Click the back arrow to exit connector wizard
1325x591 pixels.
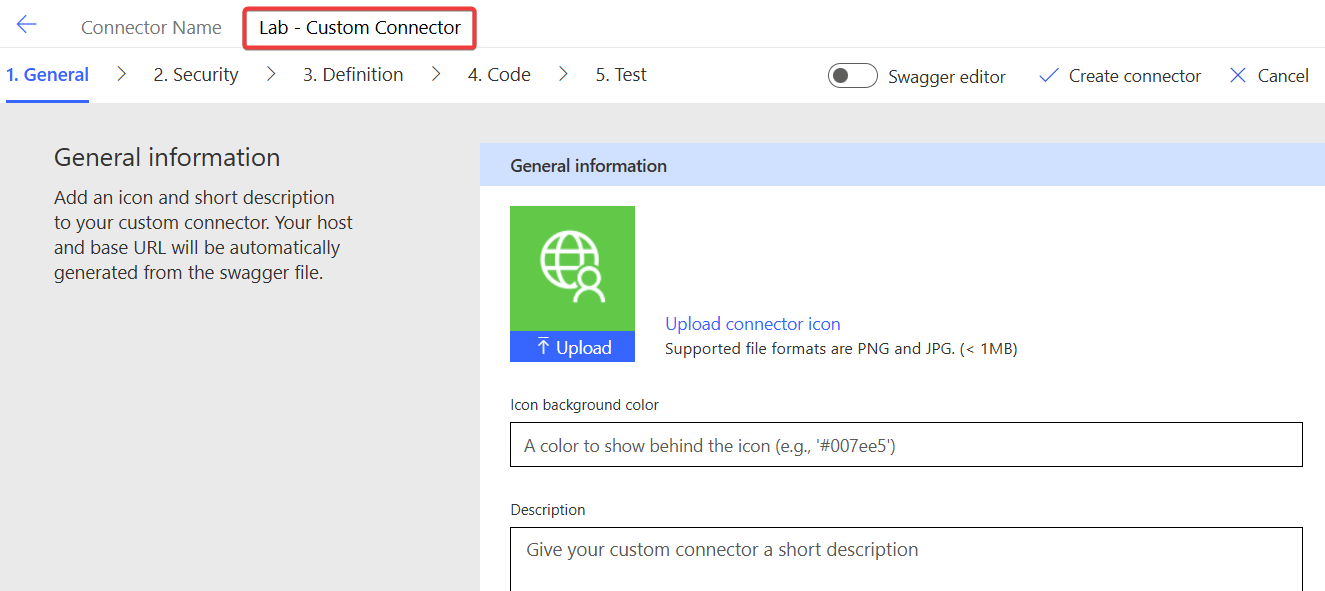[25, 24]
